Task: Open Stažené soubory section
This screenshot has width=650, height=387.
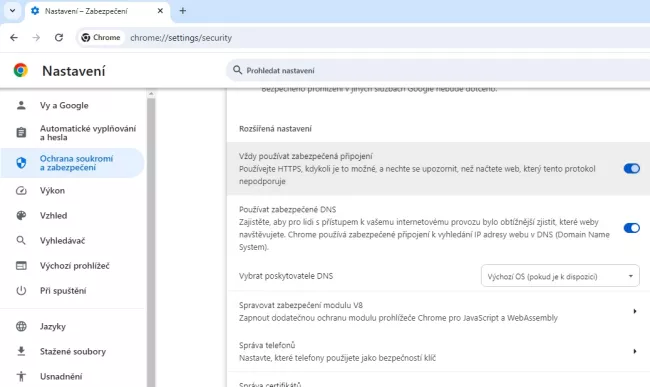Action: [x=73, y=351]
